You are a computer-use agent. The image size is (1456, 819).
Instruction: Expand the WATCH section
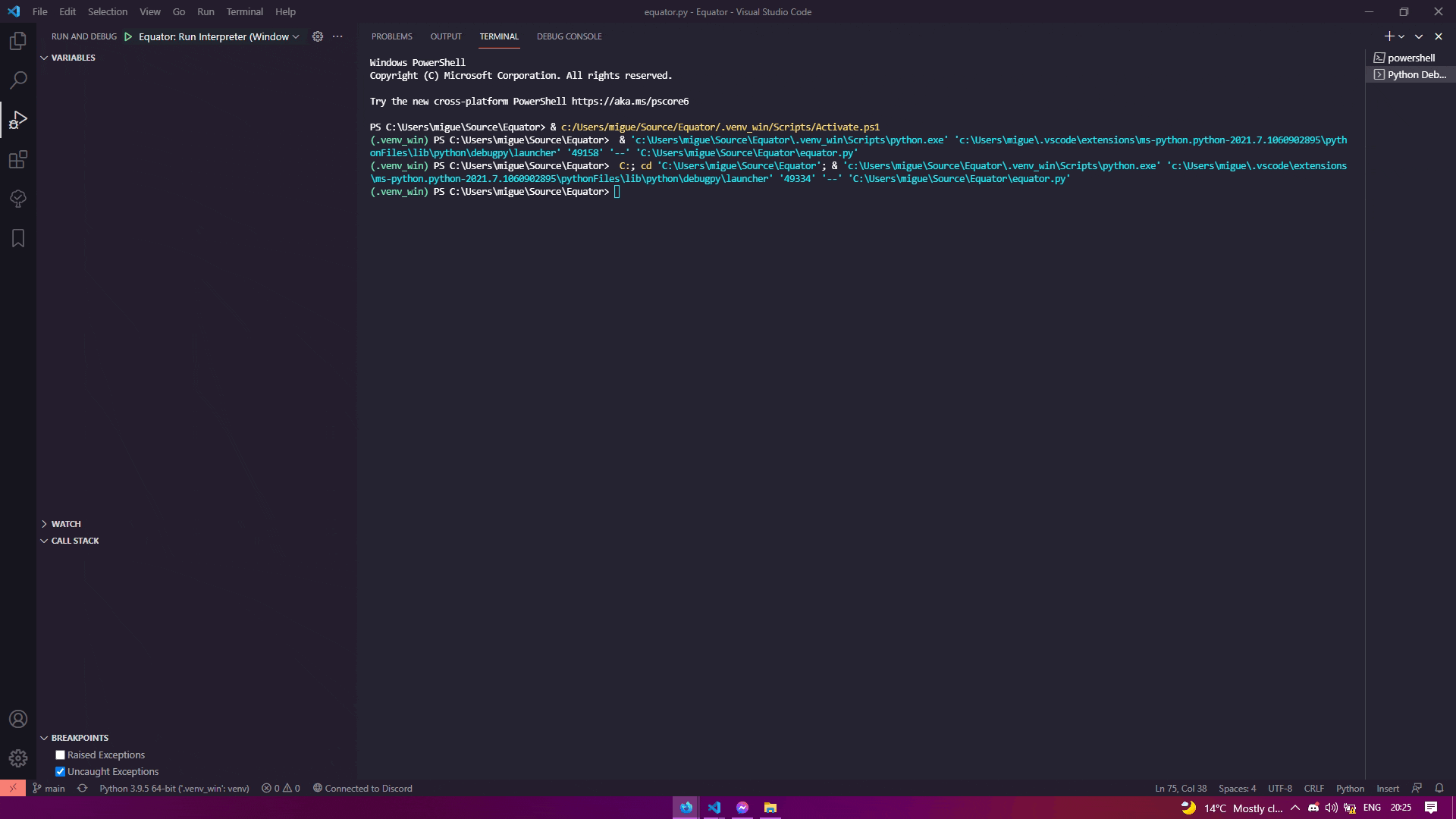[67, 523]
